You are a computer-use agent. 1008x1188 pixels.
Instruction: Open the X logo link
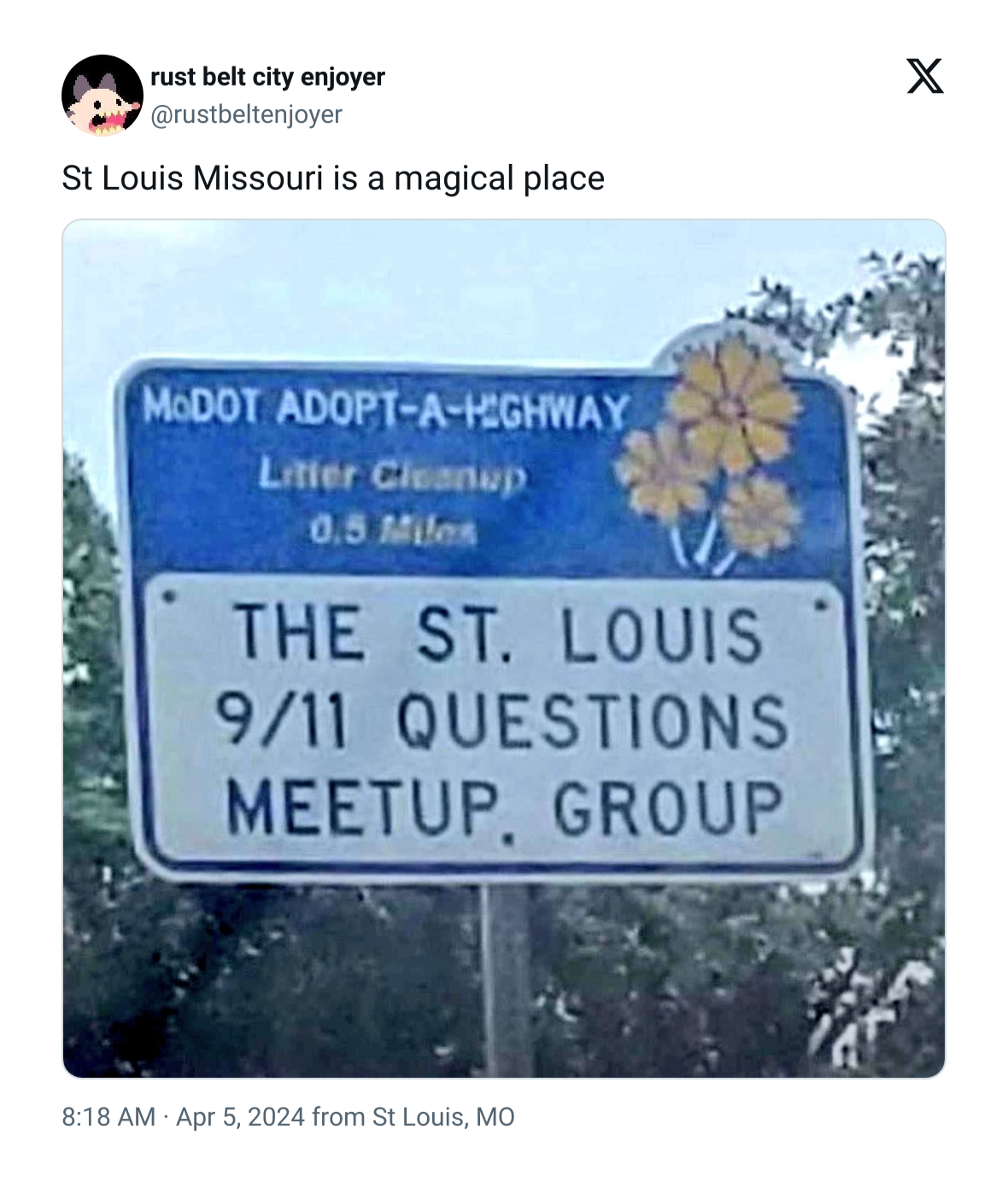pyautogui.click(x=924, y=77)
